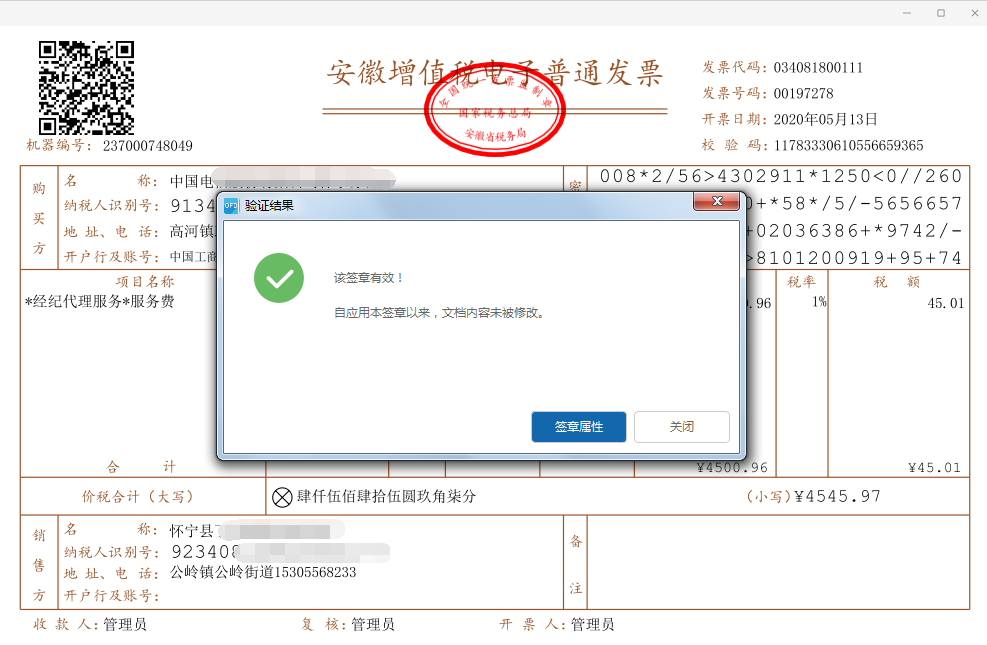This screenshot has width=987, height=645.
Task: Click the machine number 237000748049
Action: click(x=148, y=146)
